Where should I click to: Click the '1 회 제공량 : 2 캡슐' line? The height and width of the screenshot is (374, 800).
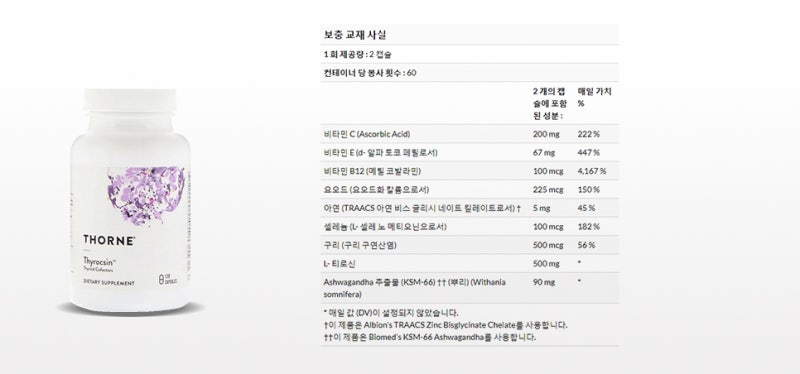358,54
